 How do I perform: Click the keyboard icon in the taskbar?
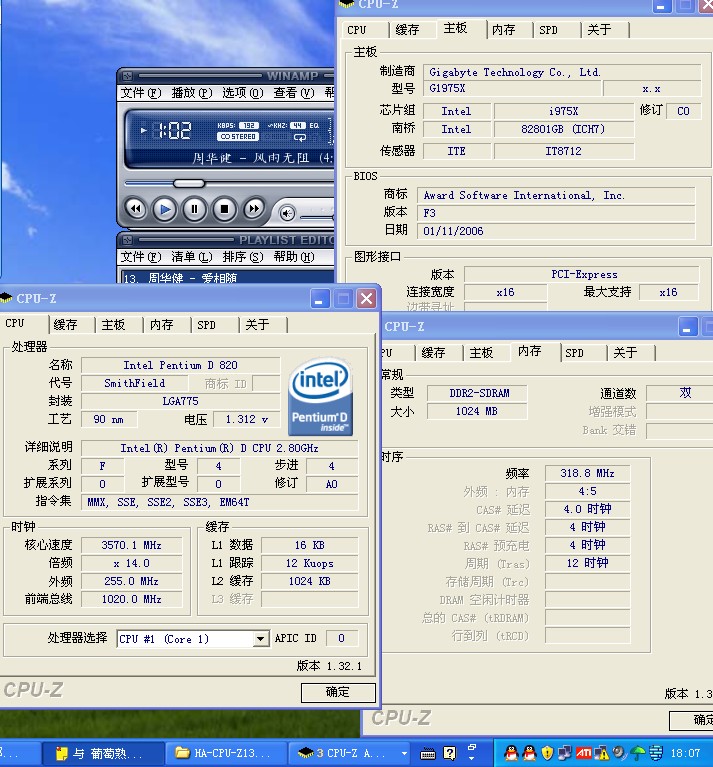click(428, 754)
